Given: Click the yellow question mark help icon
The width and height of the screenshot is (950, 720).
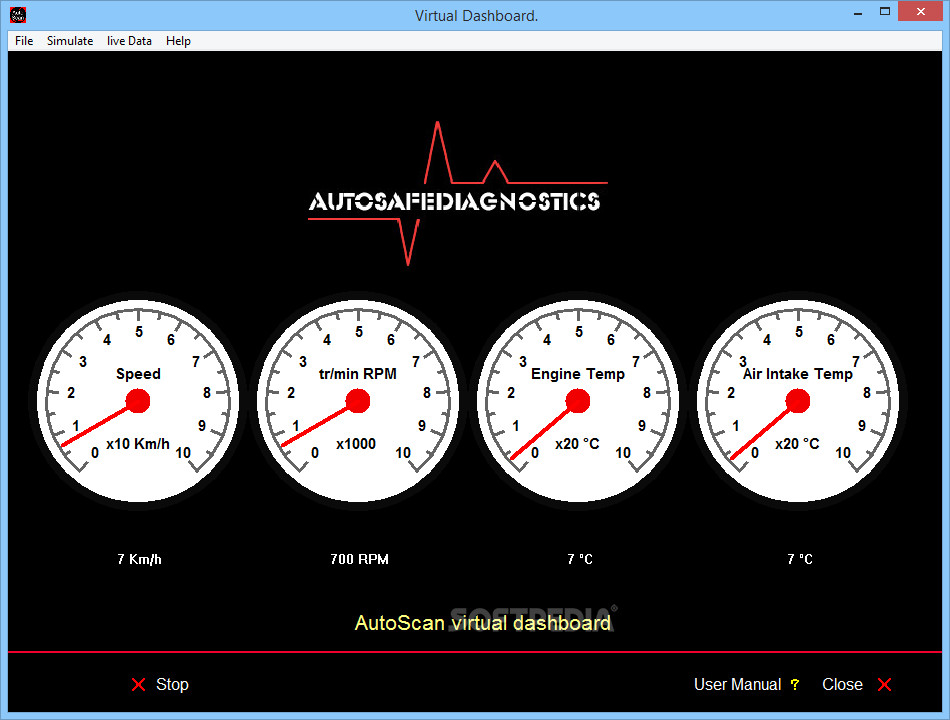Looking at the screenshot, I should 794,684.
